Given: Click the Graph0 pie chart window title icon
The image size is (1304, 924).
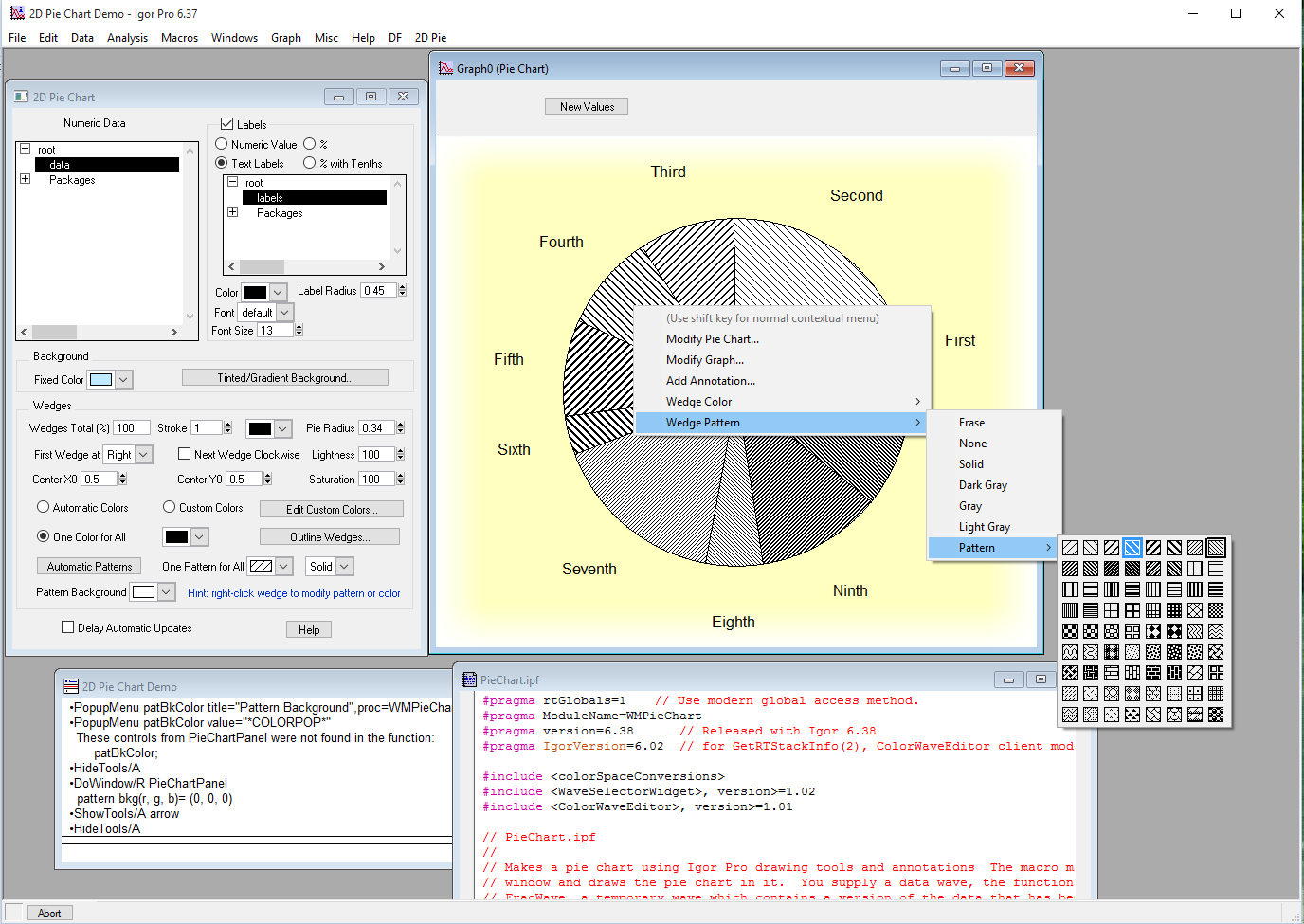Looking at the screenshot, I should click(444, 67).
